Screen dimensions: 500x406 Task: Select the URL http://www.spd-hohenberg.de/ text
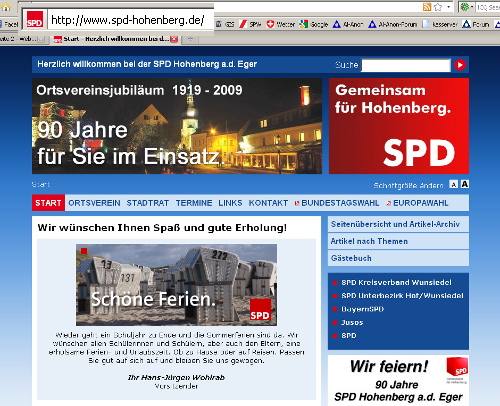(128, 20)
